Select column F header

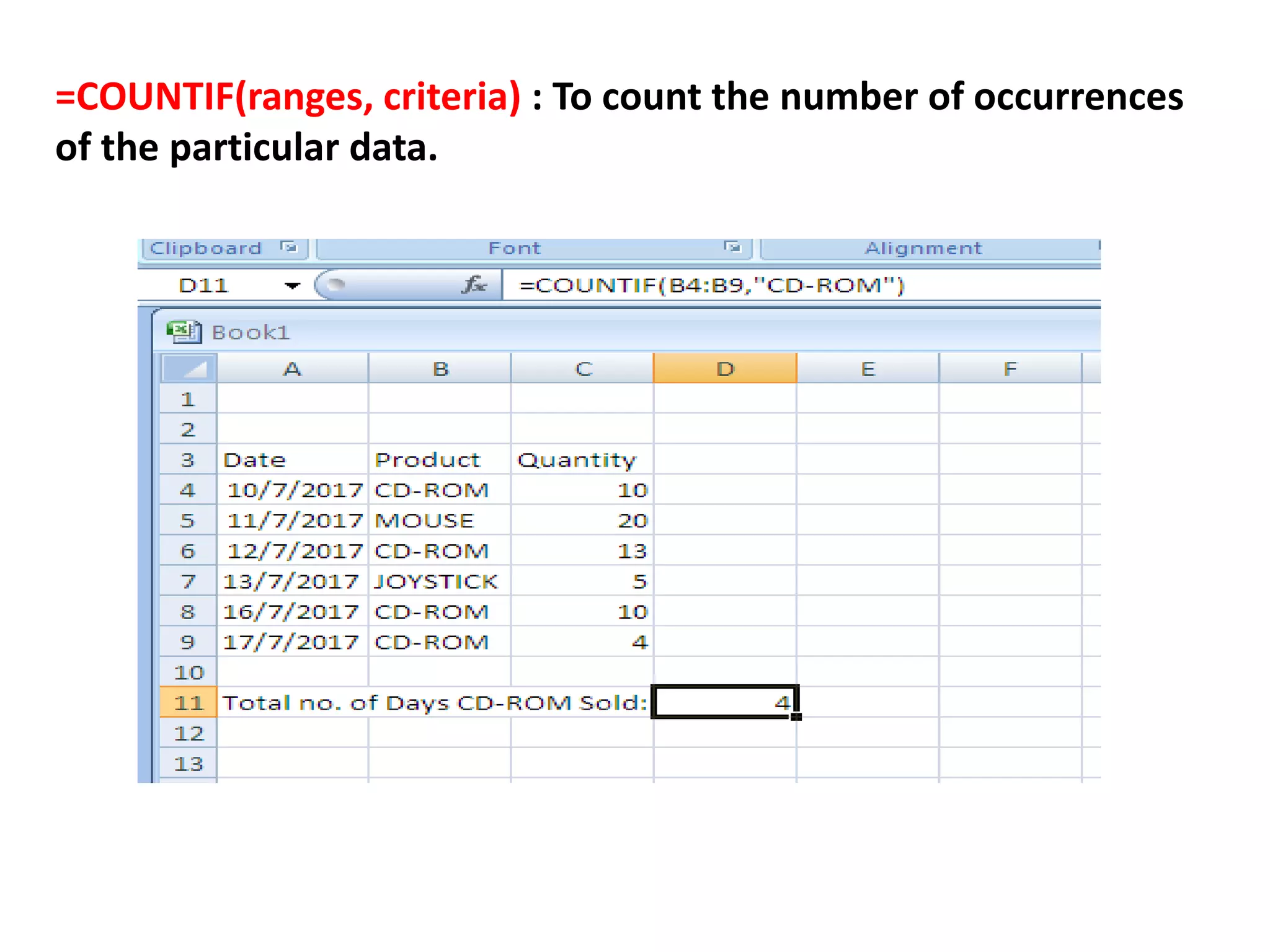pos(1010,369)
